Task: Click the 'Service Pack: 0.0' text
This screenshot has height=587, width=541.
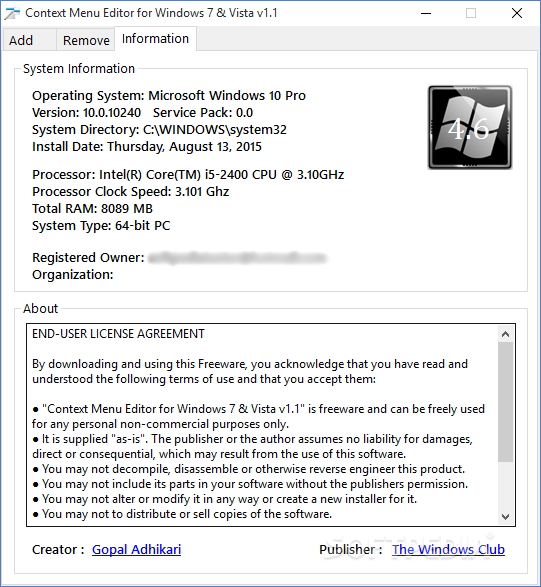Action: (x=203, y=113)
